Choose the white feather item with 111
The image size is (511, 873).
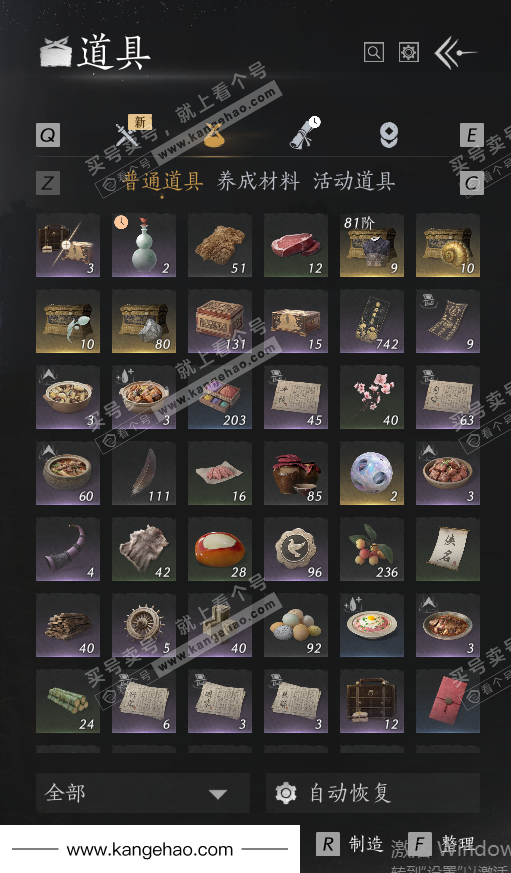144,473
